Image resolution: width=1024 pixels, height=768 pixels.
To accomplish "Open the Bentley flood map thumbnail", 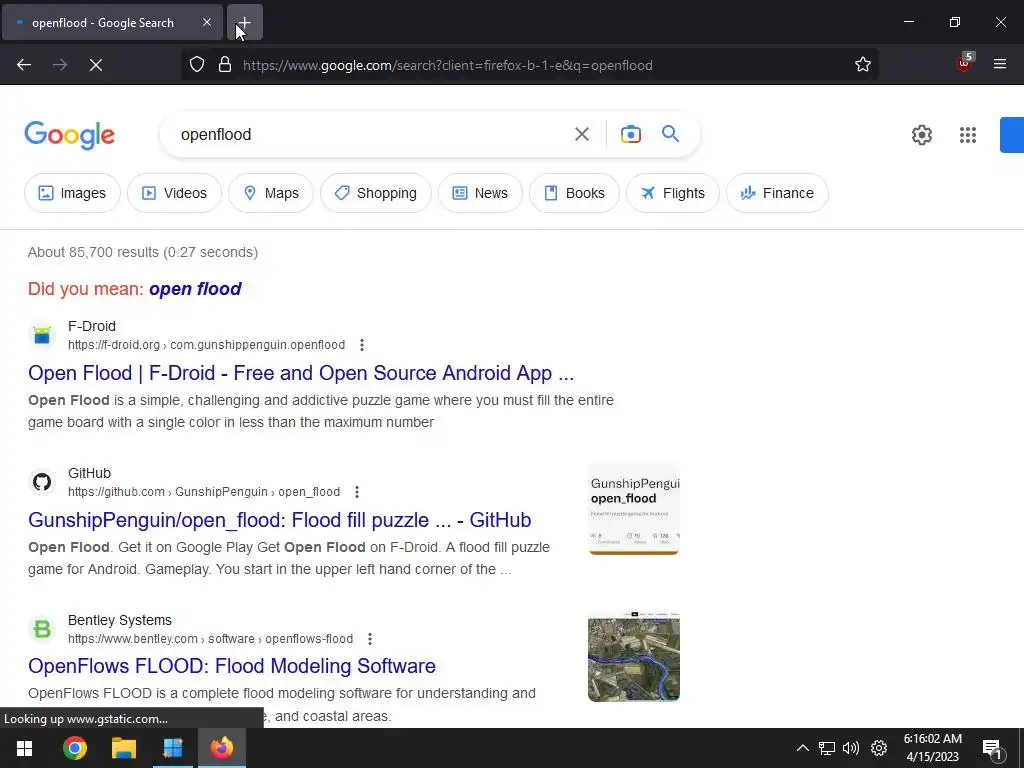I will pyautogui.click(x=633, y=656).
